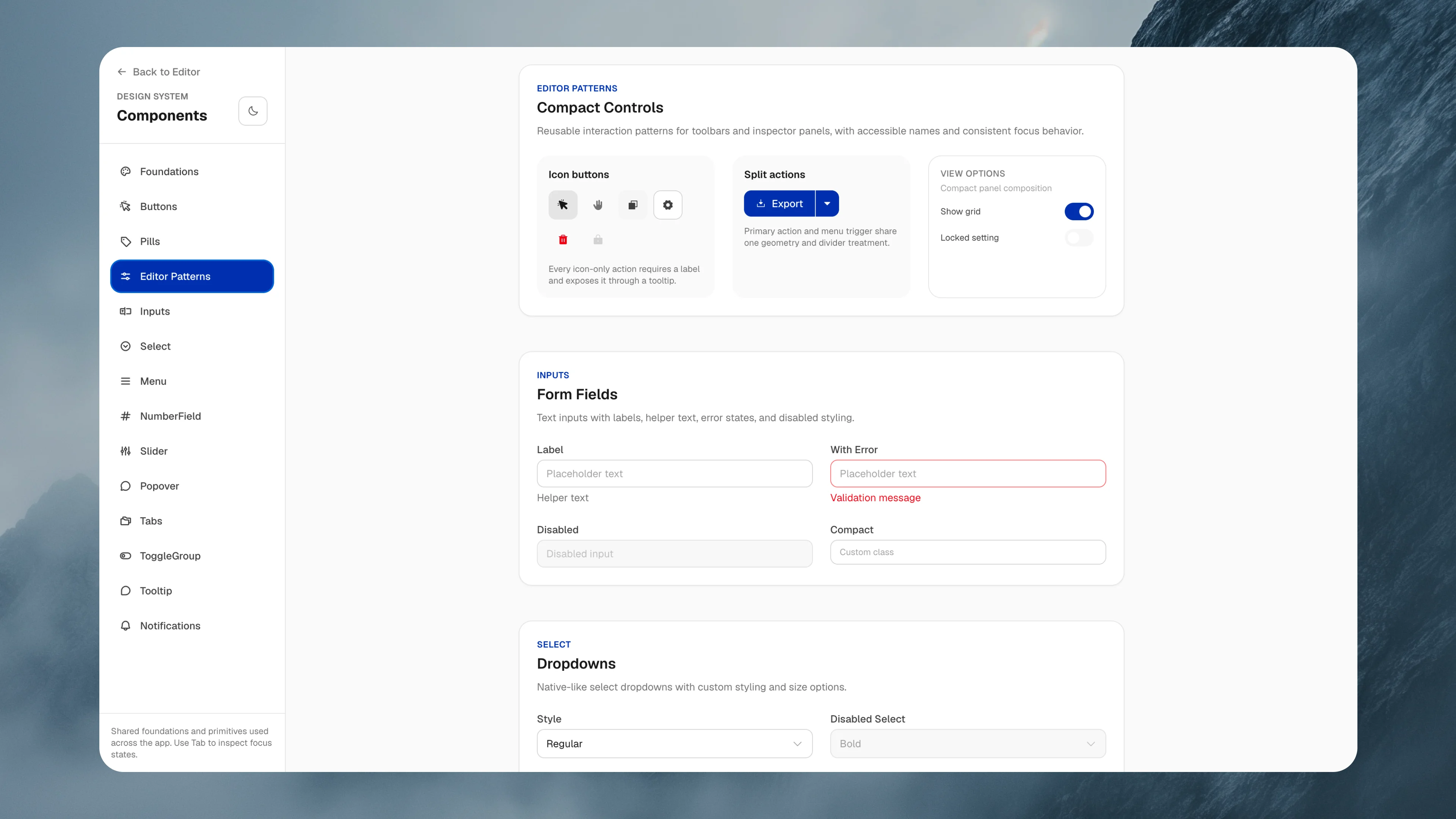The height and width of the screenshot is (819, 1456).
Task: Focus the With Error input field
Action: pos(968,474)
